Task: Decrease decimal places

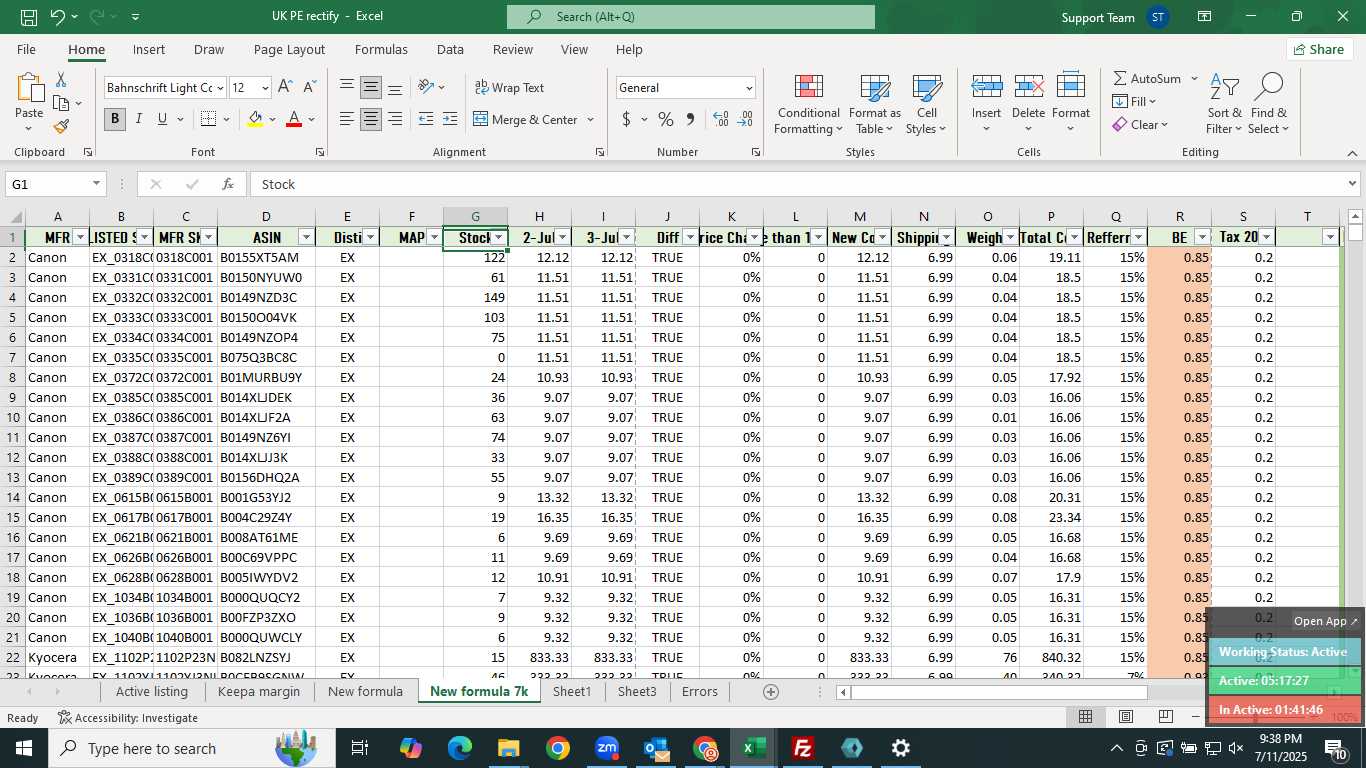Action: click(745, 119)
